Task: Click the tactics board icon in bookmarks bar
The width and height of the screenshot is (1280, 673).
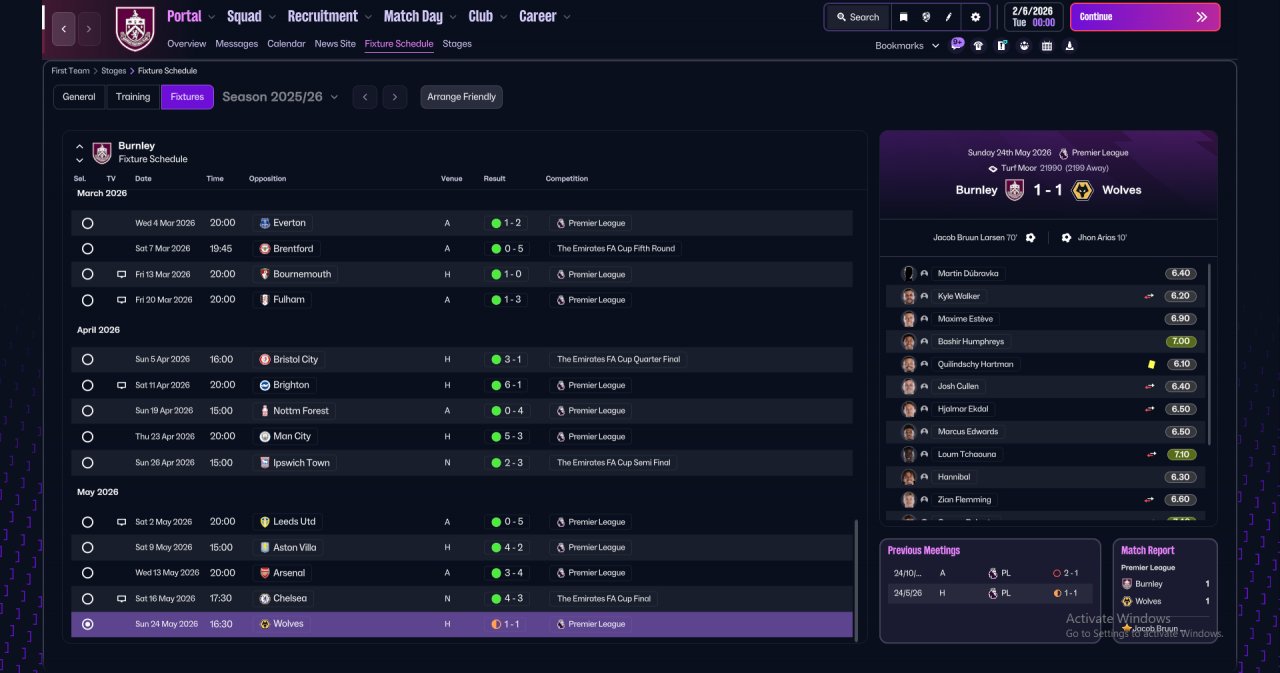Action: click(x=1001, y=45)
